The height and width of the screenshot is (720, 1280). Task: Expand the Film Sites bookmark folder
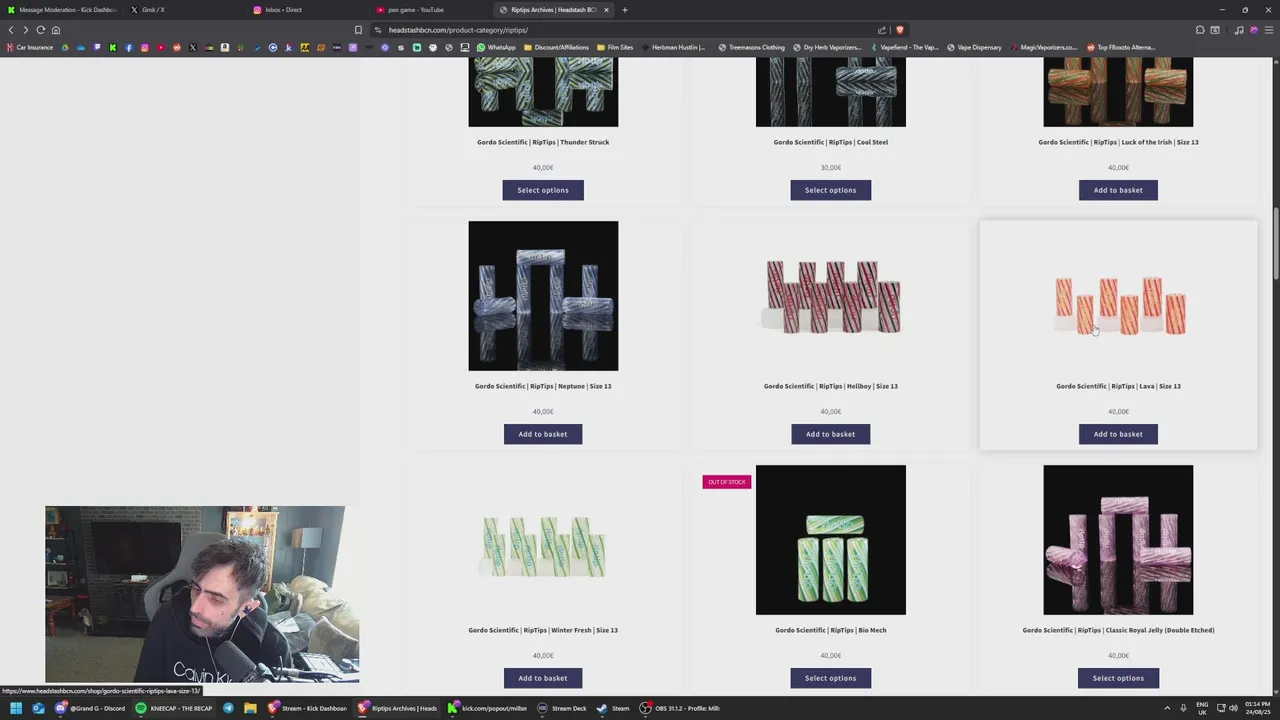(x=615, y=47)
